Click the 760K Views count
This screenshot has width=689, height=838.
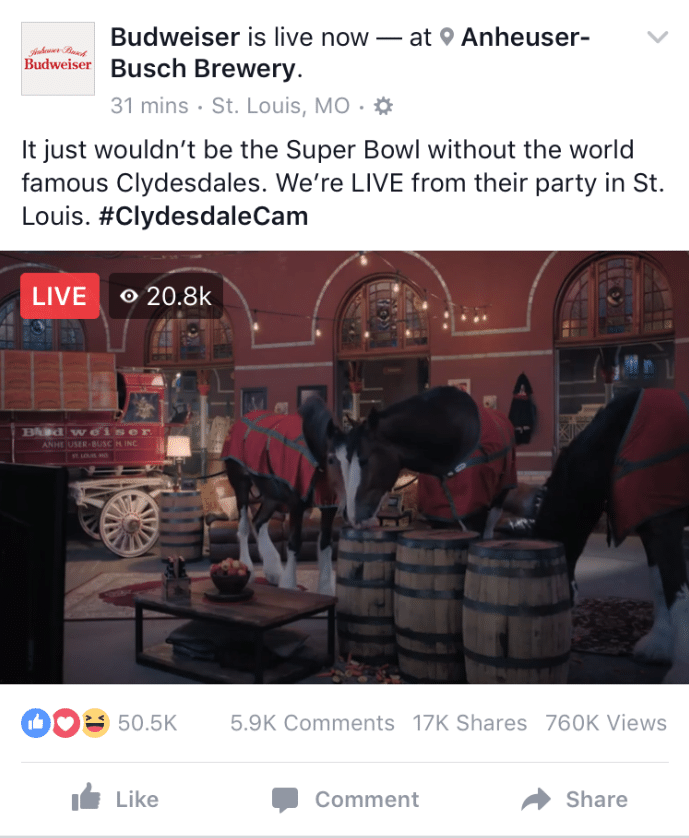pos(606,723)
